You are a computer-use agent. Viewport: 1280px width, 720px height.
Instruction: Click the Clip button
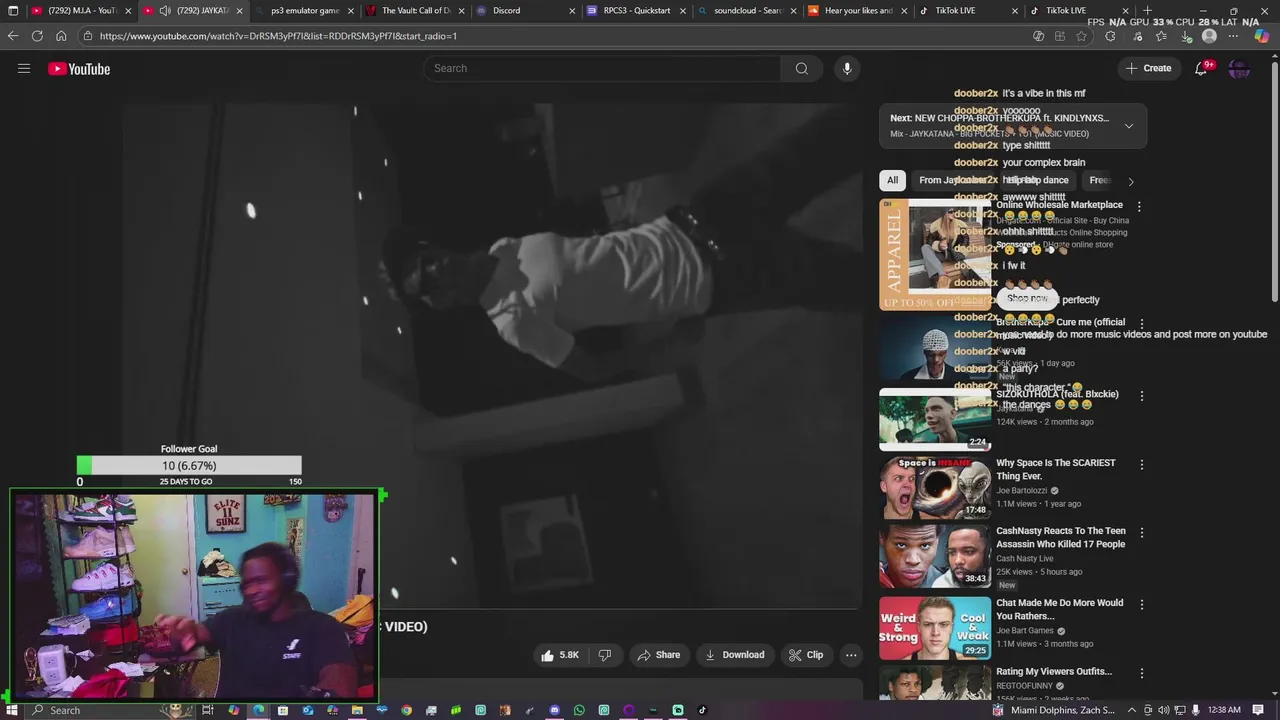(x=806, y=655)
